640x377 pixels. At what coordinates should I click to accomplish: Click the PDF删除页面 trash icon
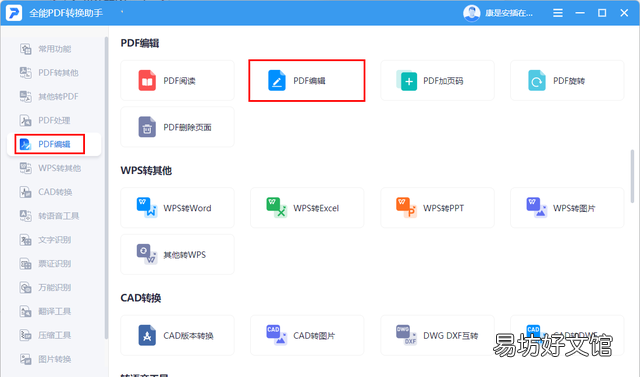pos(147,127)
